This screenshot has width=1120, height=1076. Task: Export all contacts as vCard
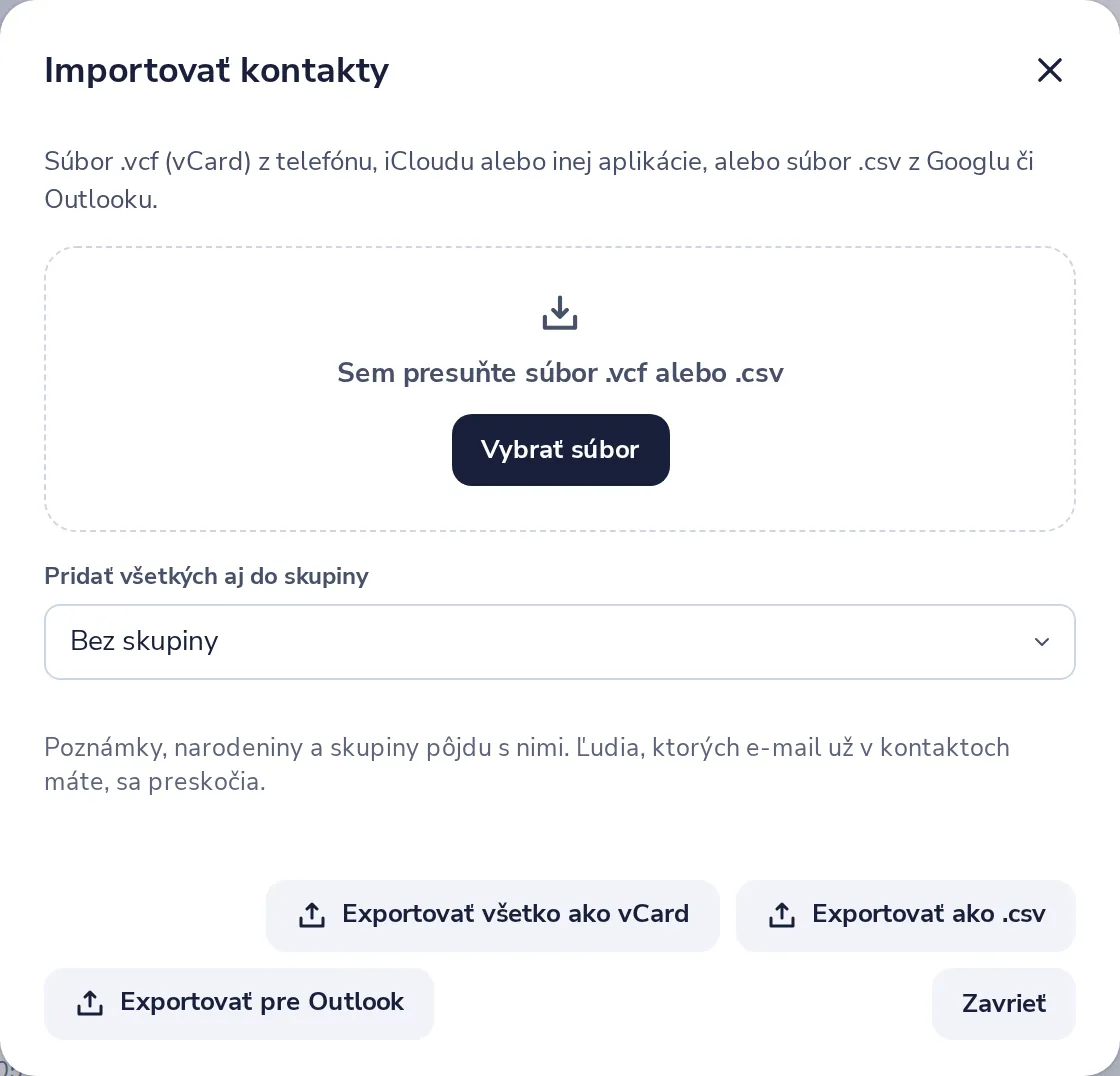point(493,915)
